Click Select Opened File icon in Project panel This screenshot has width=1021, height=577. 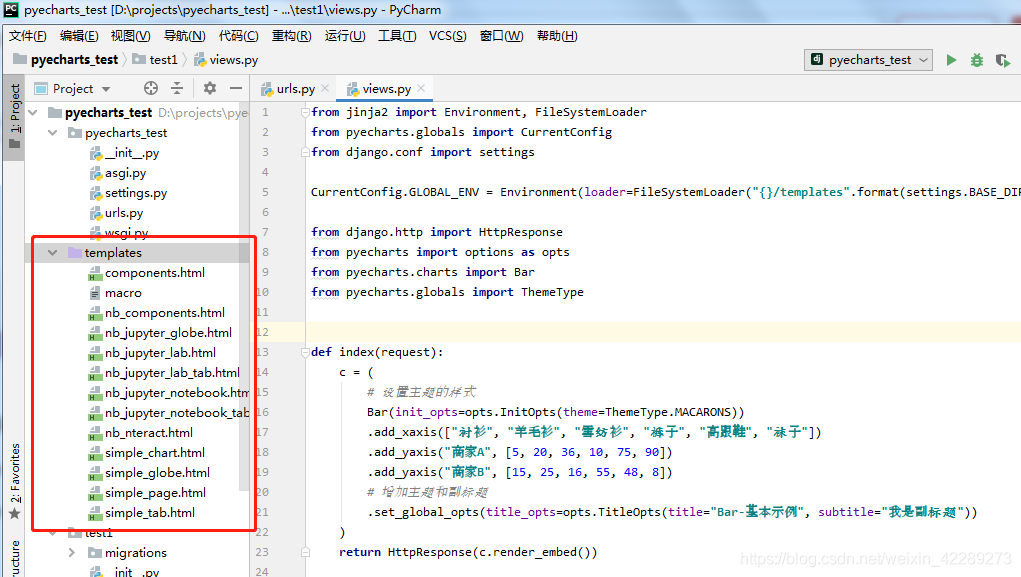[150, 88]
